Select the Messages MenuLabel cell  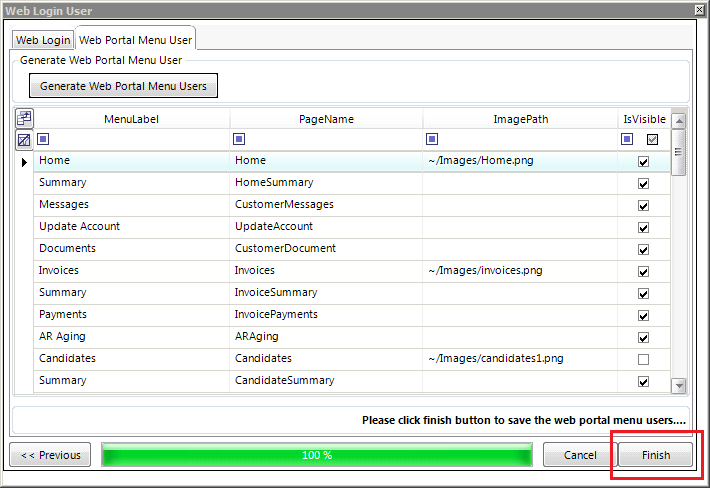click(x=131, y=205)
